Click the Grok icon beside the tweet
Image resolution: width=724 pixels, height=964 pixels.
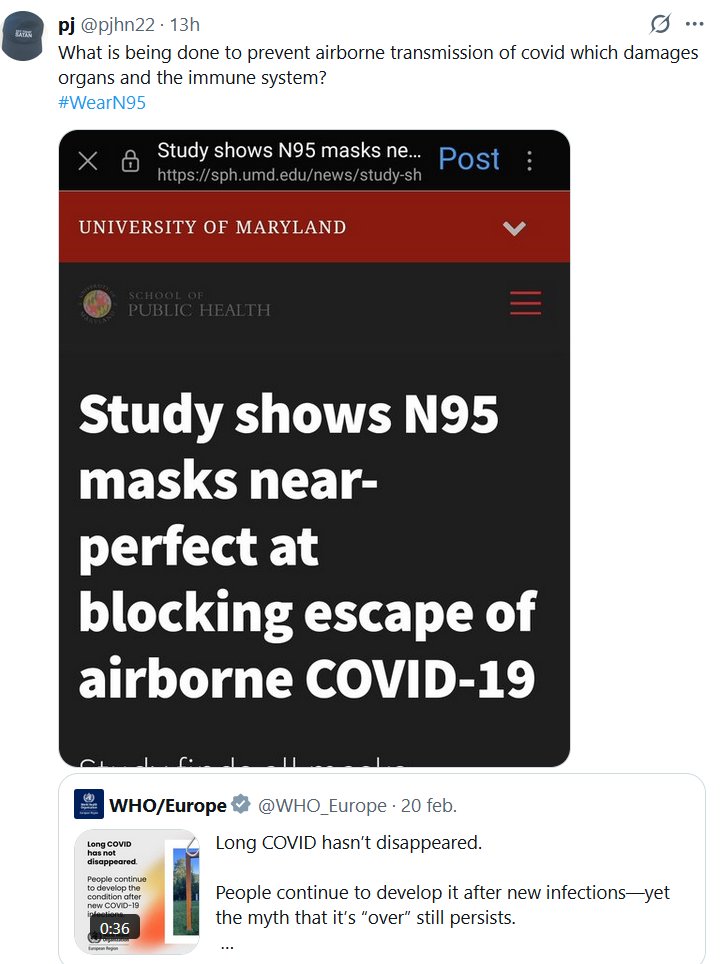[660, 24]
